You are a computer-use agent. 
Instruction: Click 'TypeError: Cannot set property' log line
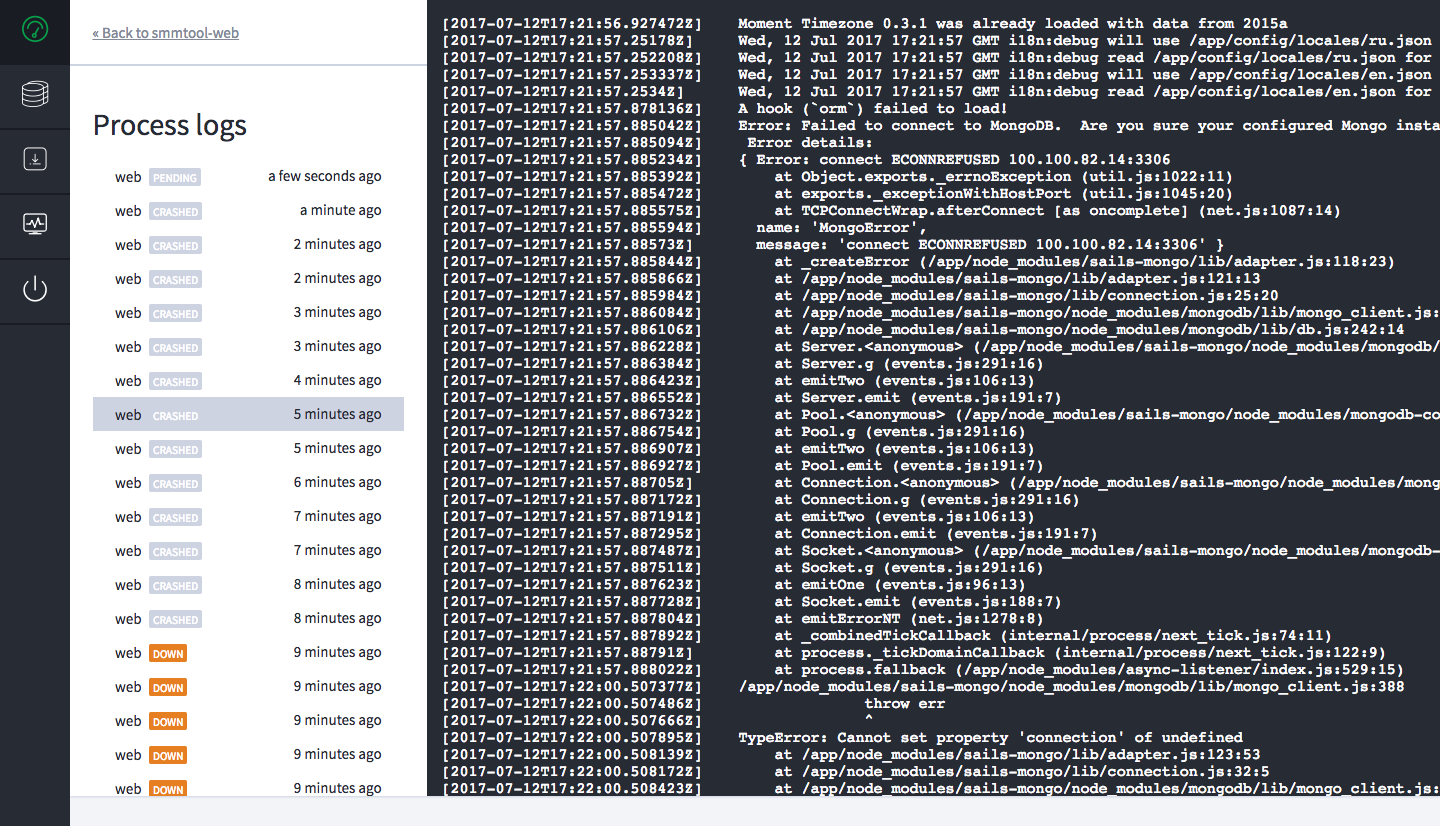(x=990, y=737)
